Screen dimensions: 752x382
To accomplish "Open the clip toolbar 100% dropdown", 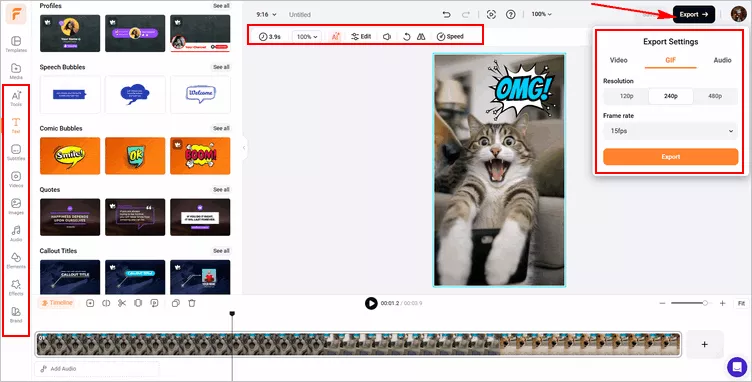I will click(x=307, y=36).
